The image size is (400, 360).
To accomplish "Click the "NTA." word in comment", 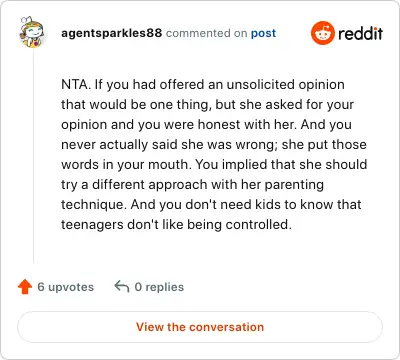I will tap(76, 84).
